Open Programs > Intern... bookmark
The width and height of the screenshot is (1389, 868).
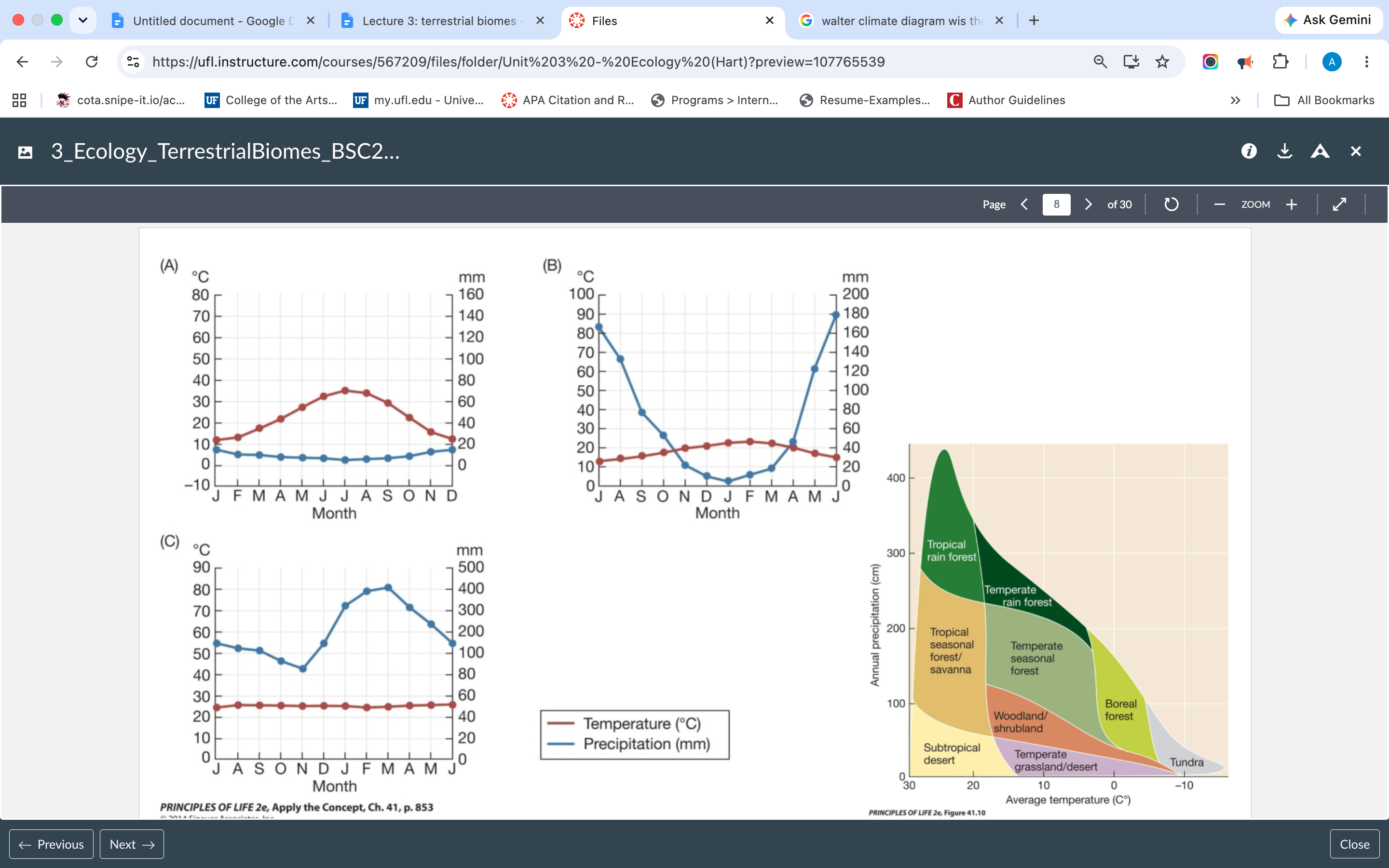coord(715,100)
